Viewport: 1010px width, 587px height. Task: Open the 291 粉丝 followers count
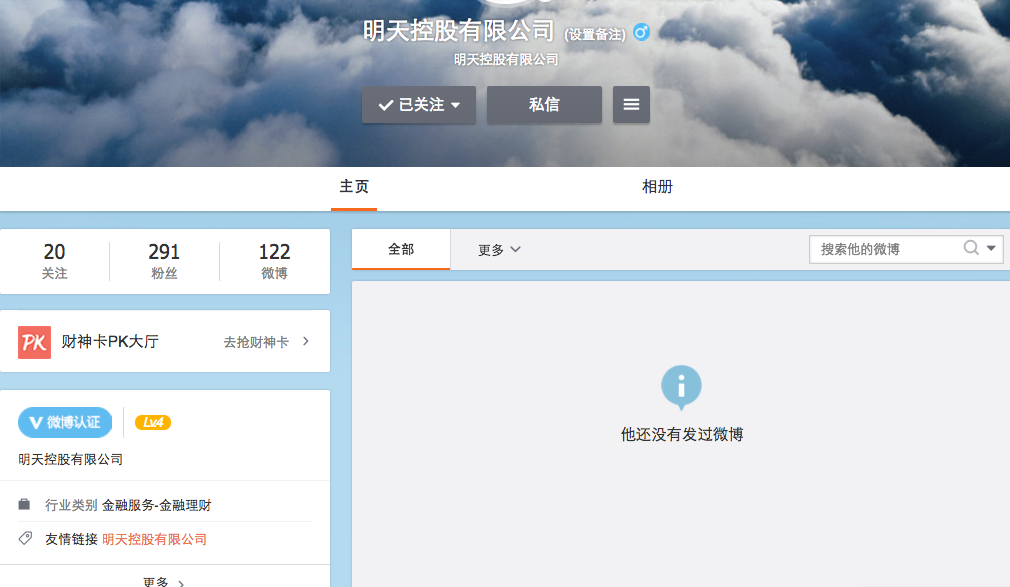coord(164,261)
